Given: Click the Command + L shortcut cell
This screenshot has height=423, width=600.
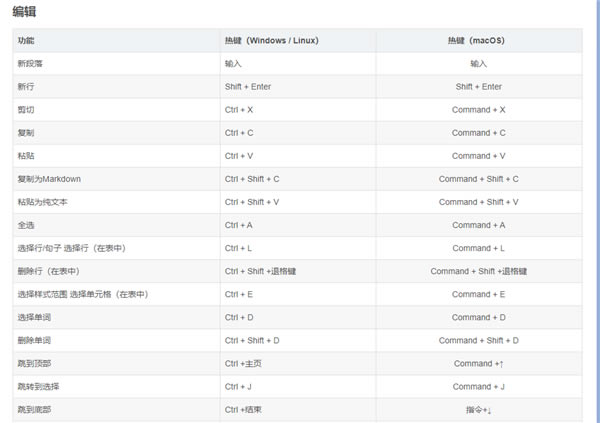Looking at the screenshot, I should (x=478, y=248).
